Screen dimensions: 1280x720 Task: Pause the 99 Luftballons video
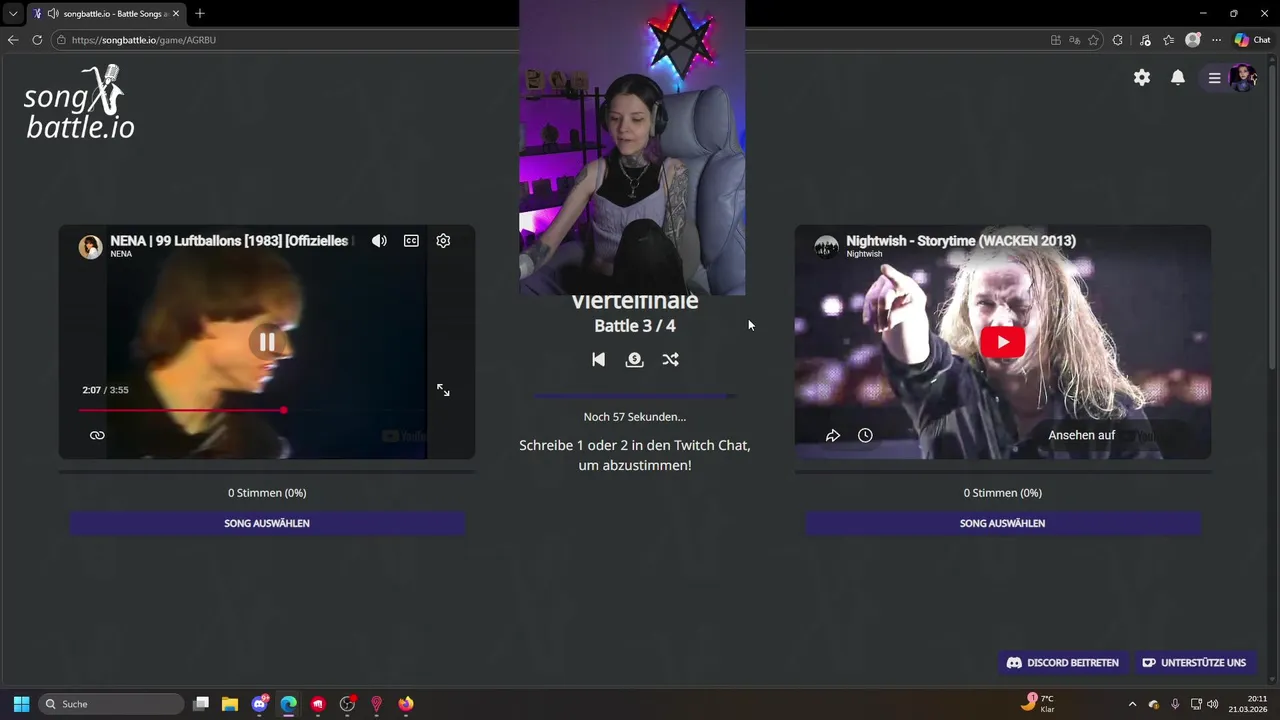[x=267, y=342]
